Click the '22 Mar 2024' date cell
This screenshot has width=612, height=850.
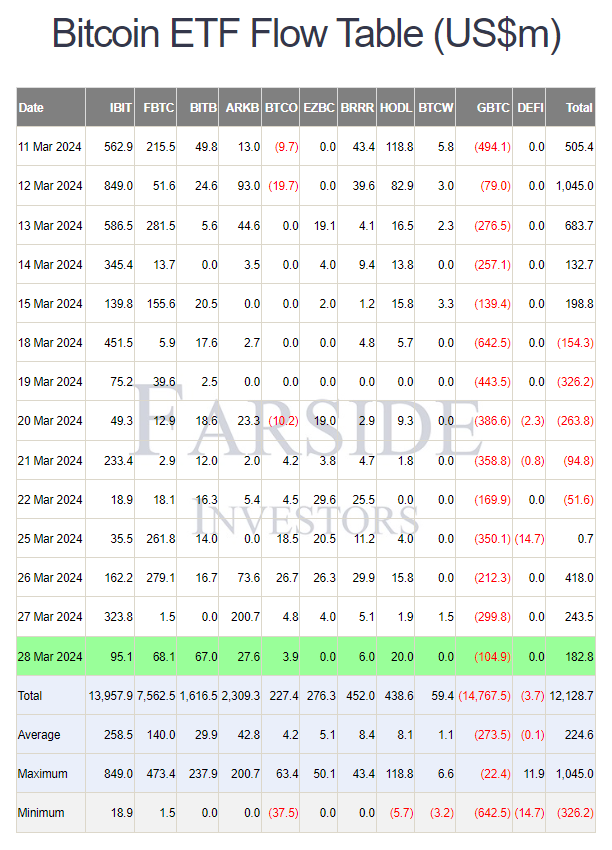[50, 500]
